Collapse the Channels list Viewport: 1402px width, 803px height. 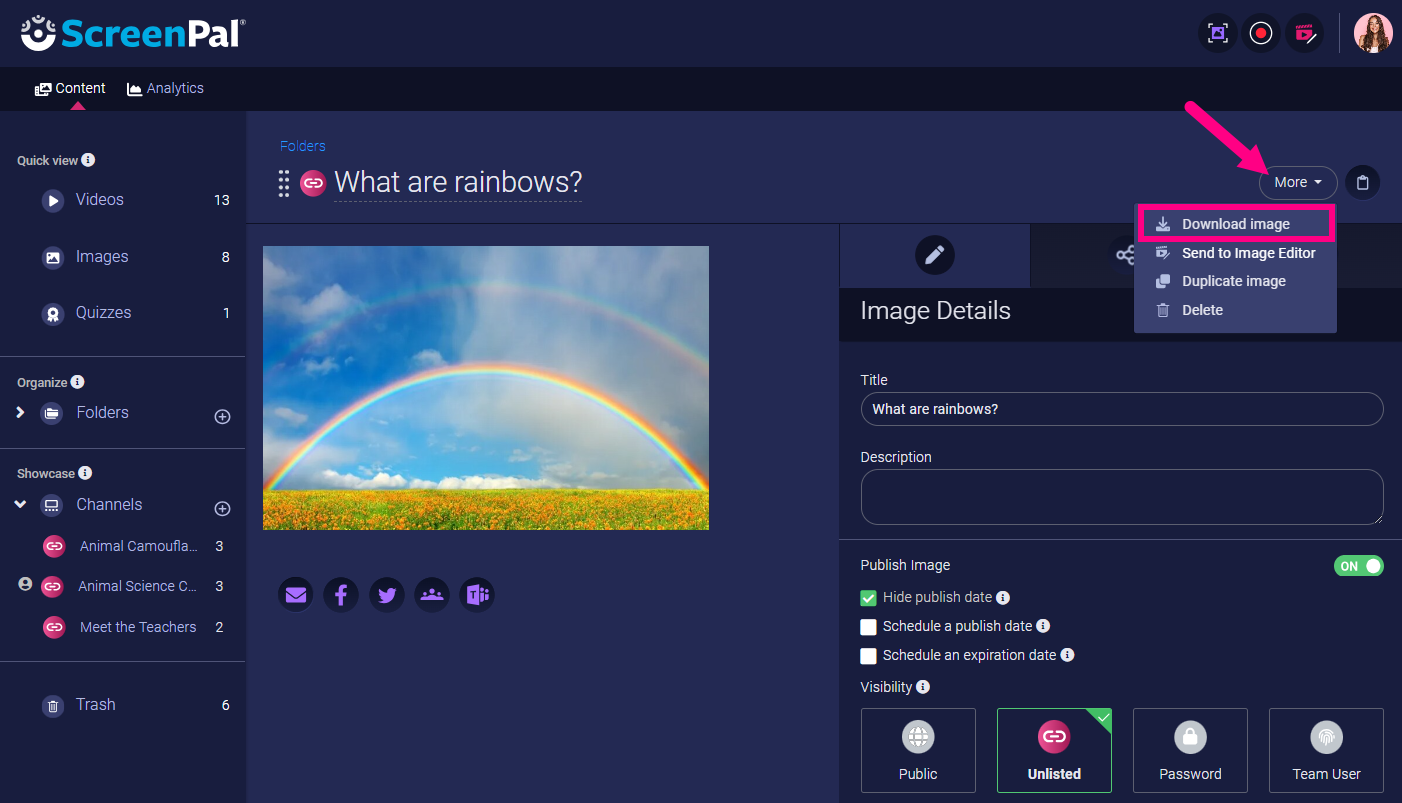pyautogui.click(x=20, y=505)
